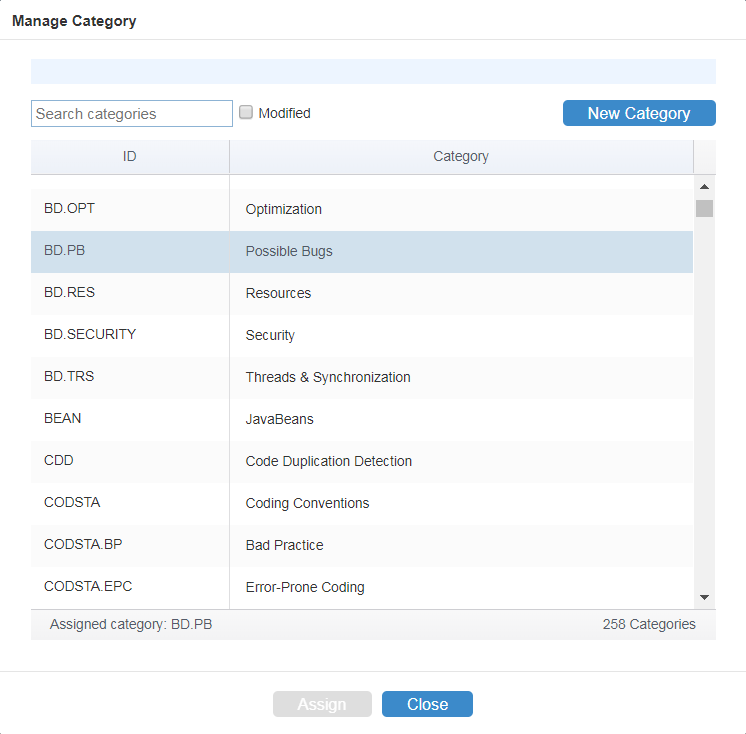Click the Search categories input field

pyautogui.click(x=132, y=113)
